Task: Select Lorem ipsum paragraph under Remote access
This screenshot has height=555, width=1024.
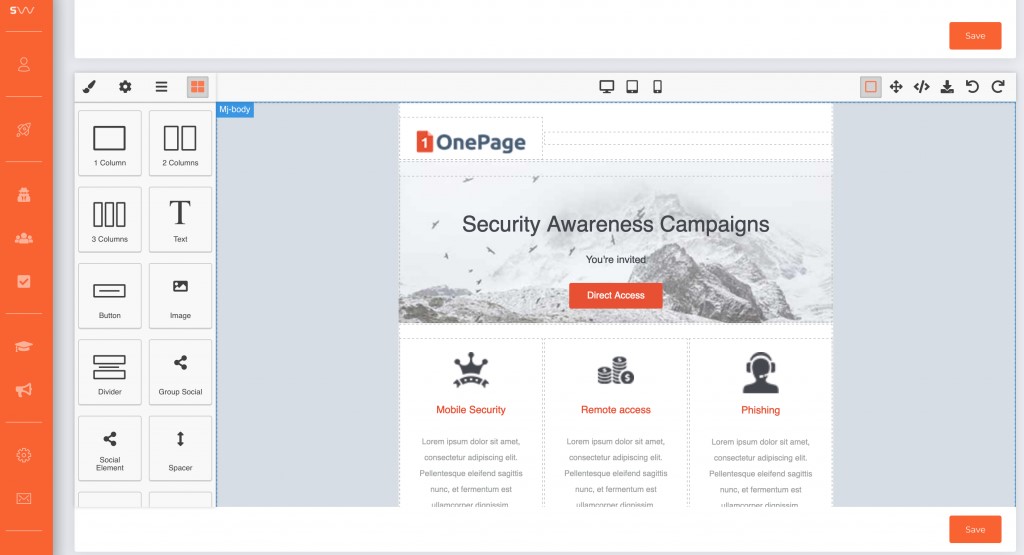Action: [x=616, y=473]
